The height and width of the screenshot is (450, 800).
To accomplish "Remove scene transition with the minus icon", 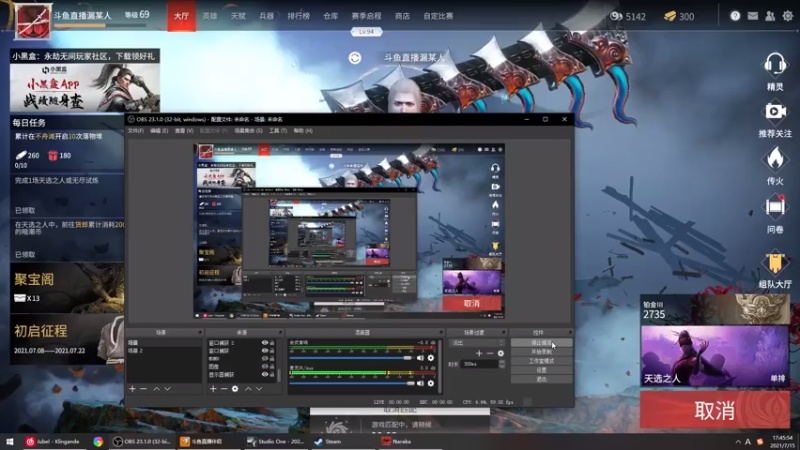I will [489, 353].
